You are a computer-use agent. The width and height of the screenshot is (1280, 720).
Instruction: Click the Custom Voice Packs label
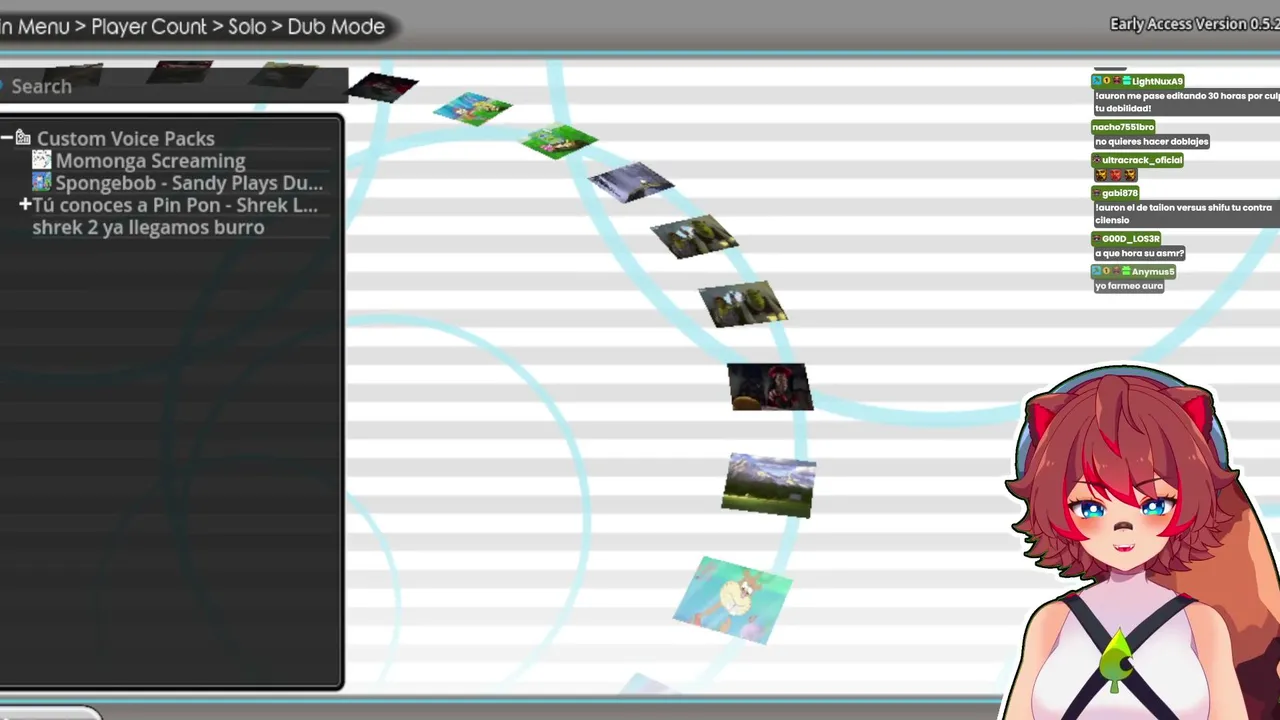tap(126, 138)
